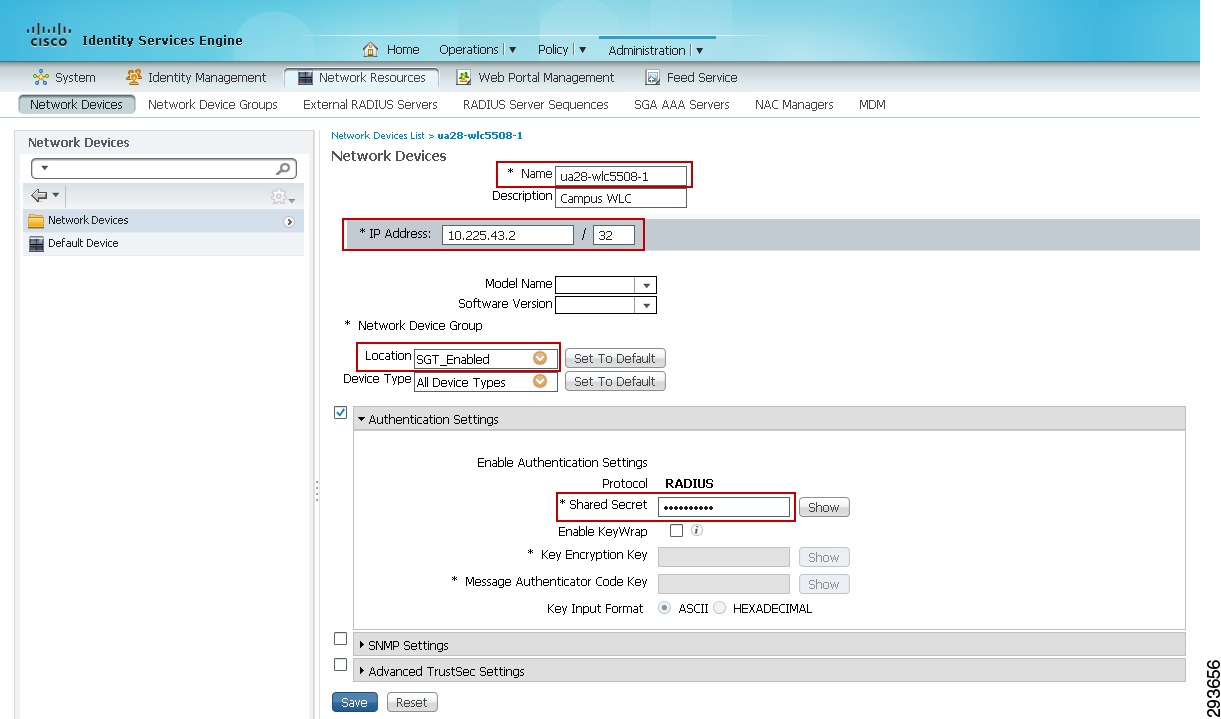
Task: Open the Software Version dropdown
Action: coord(647,305)
